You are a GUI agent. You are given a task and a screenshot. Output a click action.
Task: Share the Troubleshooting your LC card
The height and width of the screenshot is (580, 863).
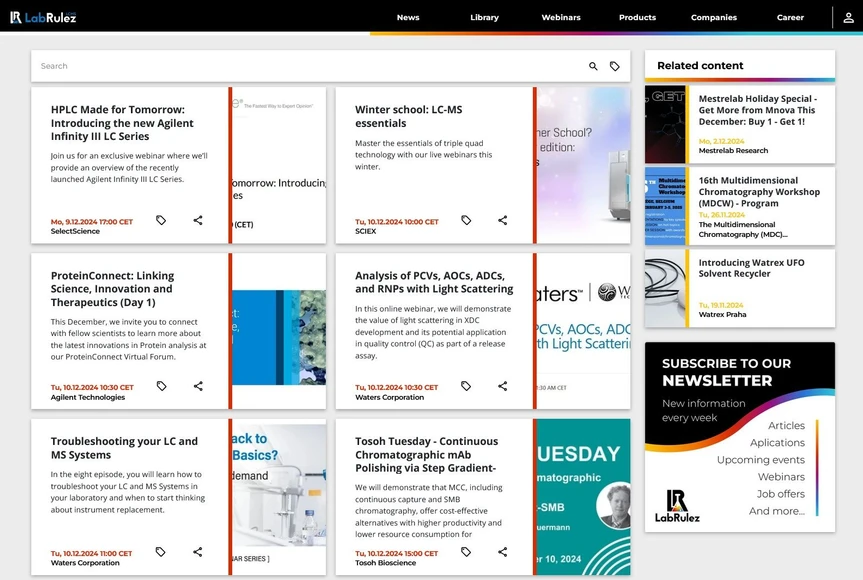pyautogui.click(x=198, y=552)
